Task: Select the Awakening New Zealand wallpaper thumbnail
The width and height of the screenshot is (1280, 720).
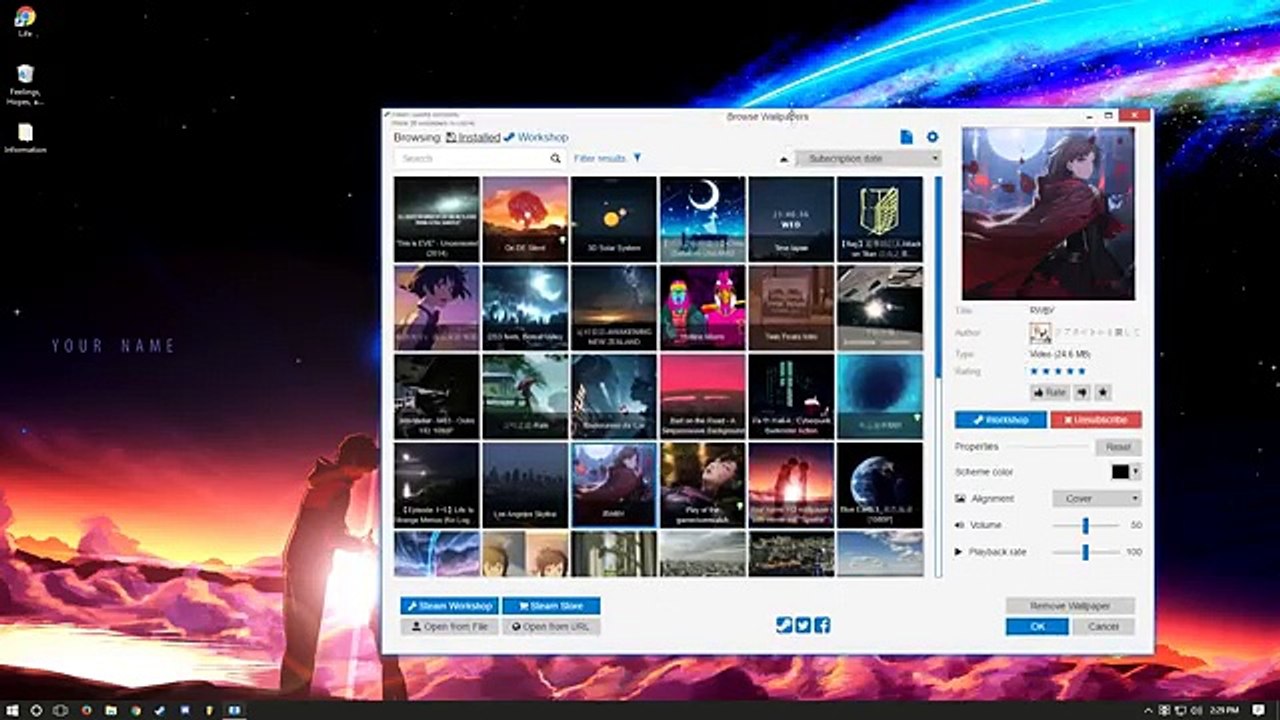Action: 614,308
